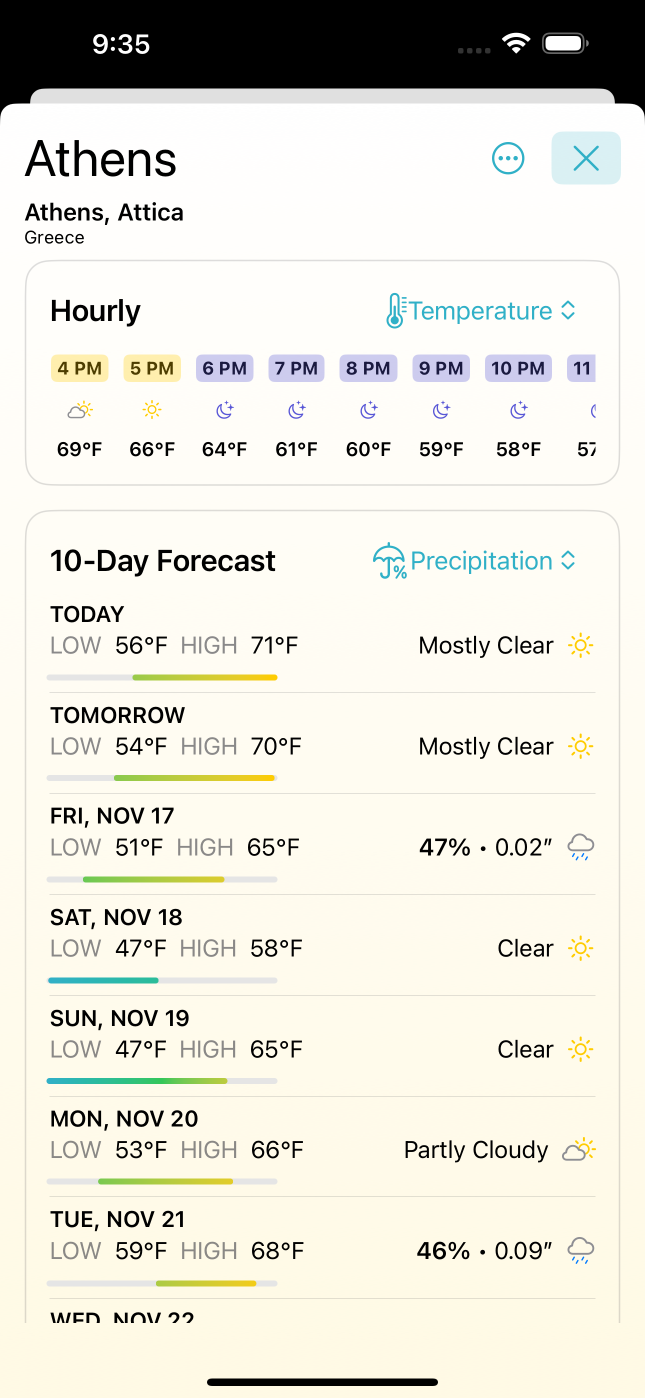Open the more options ellipsis menu

(508, 158)
